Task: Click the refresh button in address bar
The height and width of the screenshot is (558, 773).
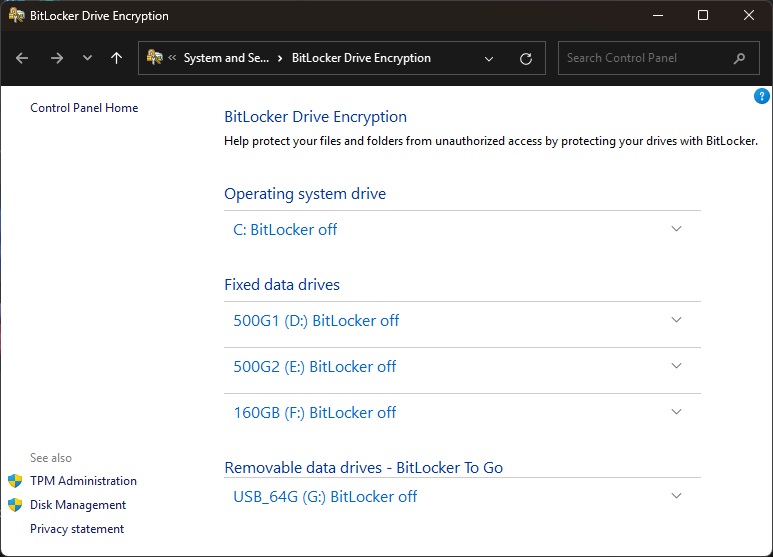Action: (x=526, y=58)
